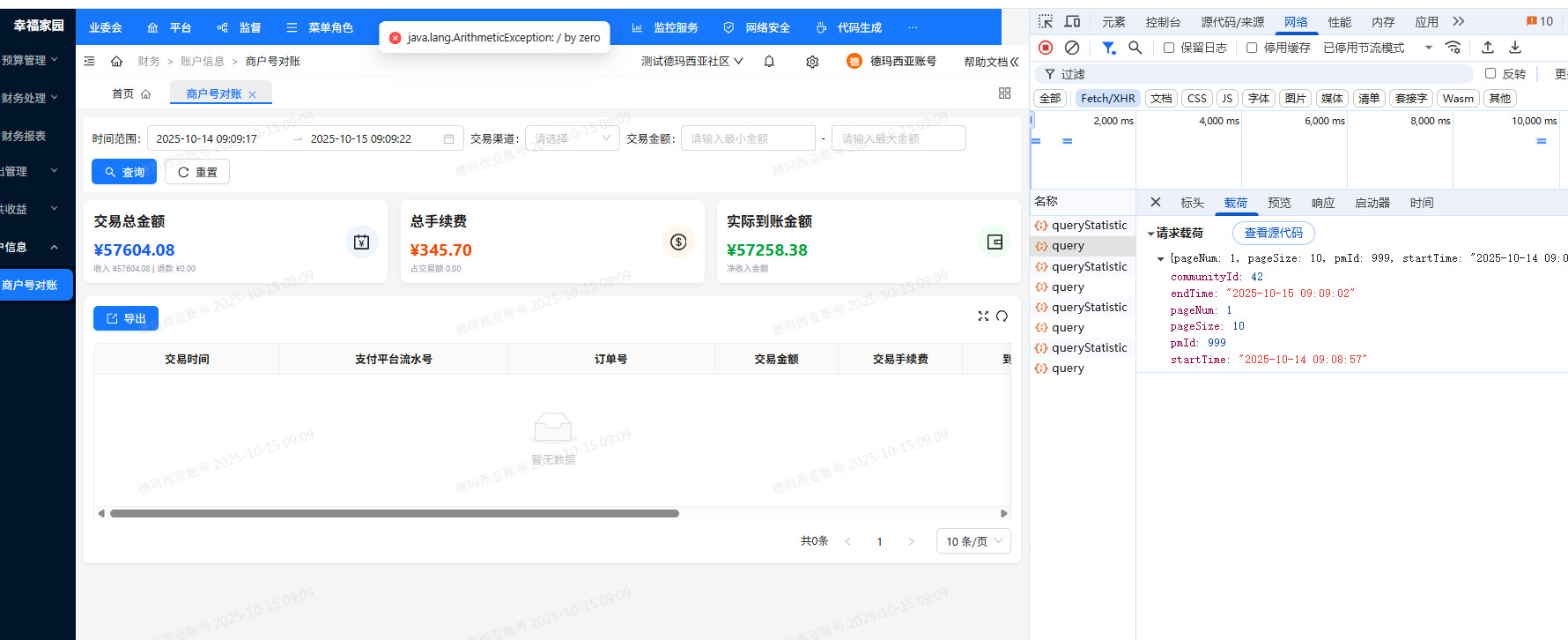
Task: Click the 请输入最小金额 input field
Action: [x=747, y=138]
